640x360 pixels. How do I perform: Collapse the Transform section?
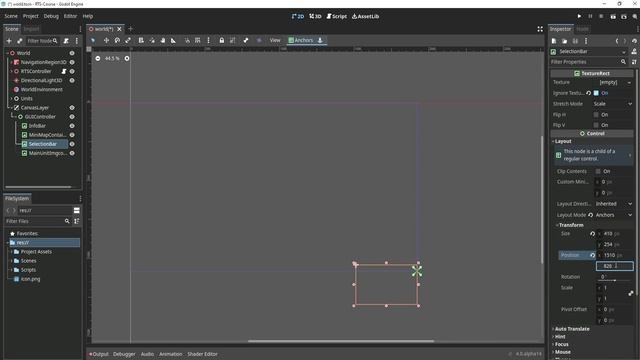(x=571, y=225)
